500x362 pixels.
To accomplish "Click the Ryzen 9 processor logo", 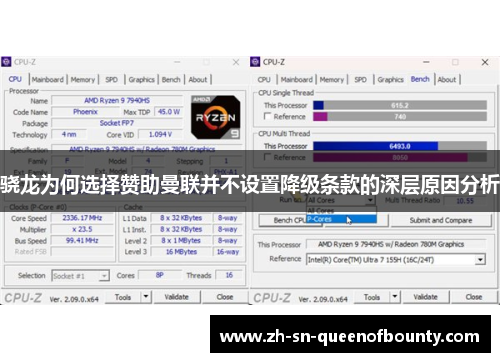I will click(215, 117).
